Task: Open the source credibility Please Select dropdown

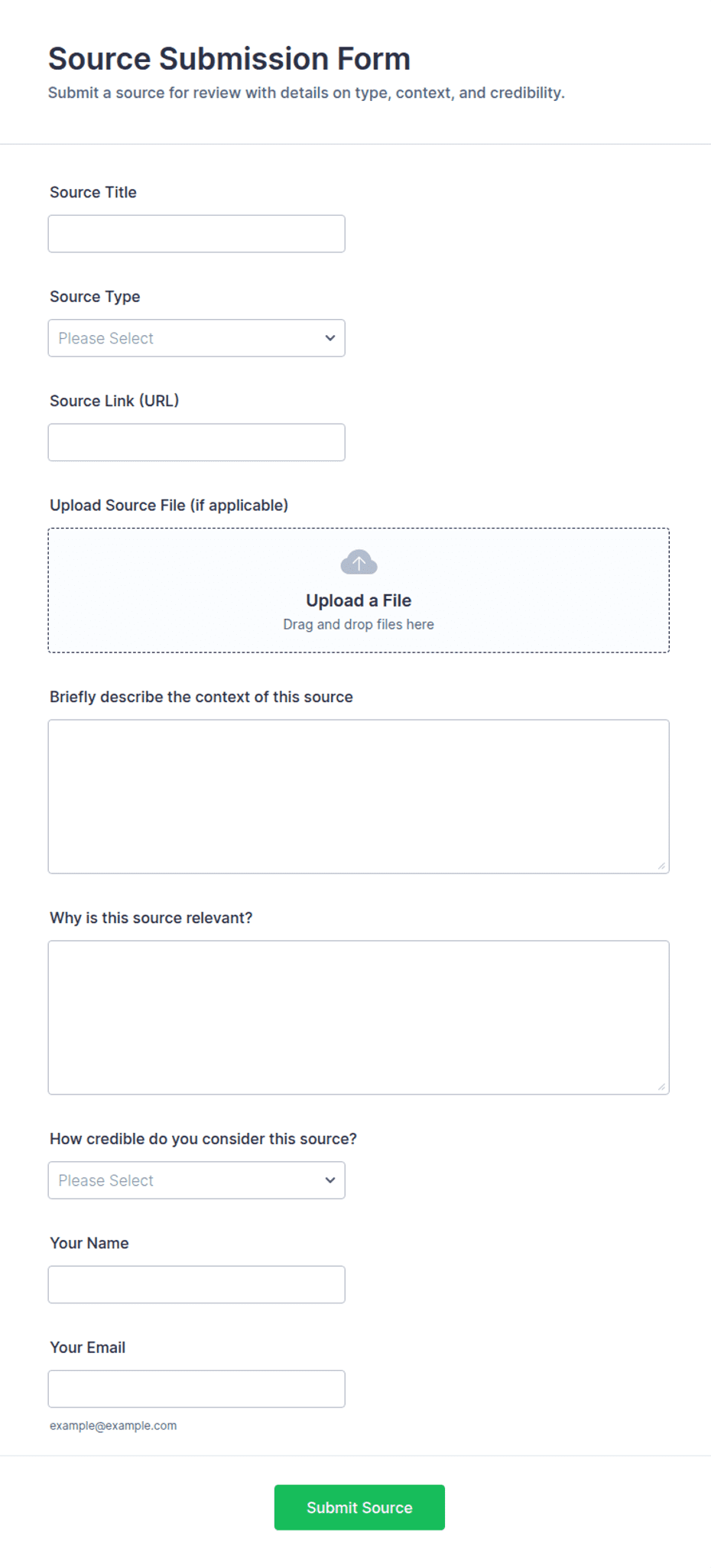Action: point(196,1180)
